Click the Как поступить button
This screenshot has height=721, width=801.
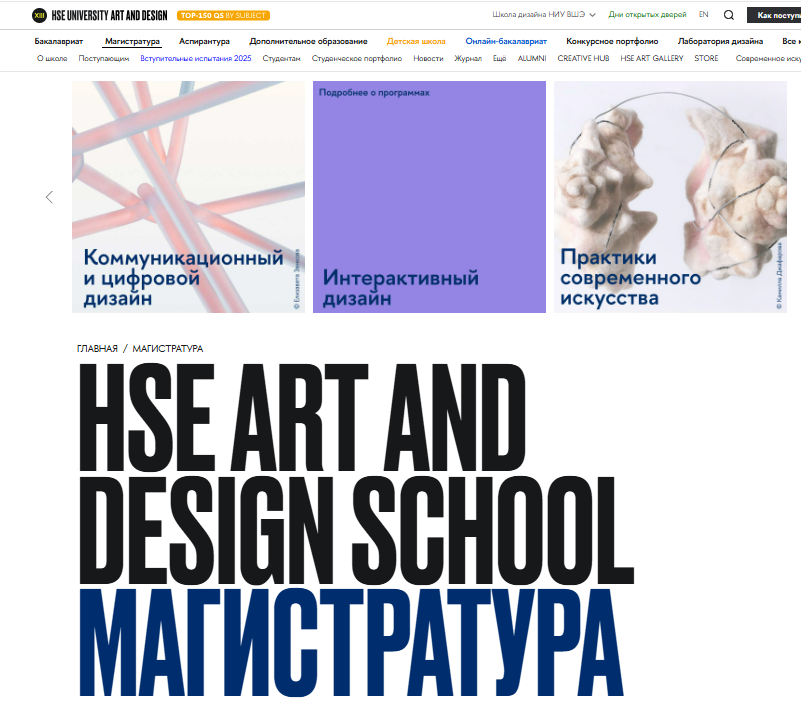click(x=774, y=15)
